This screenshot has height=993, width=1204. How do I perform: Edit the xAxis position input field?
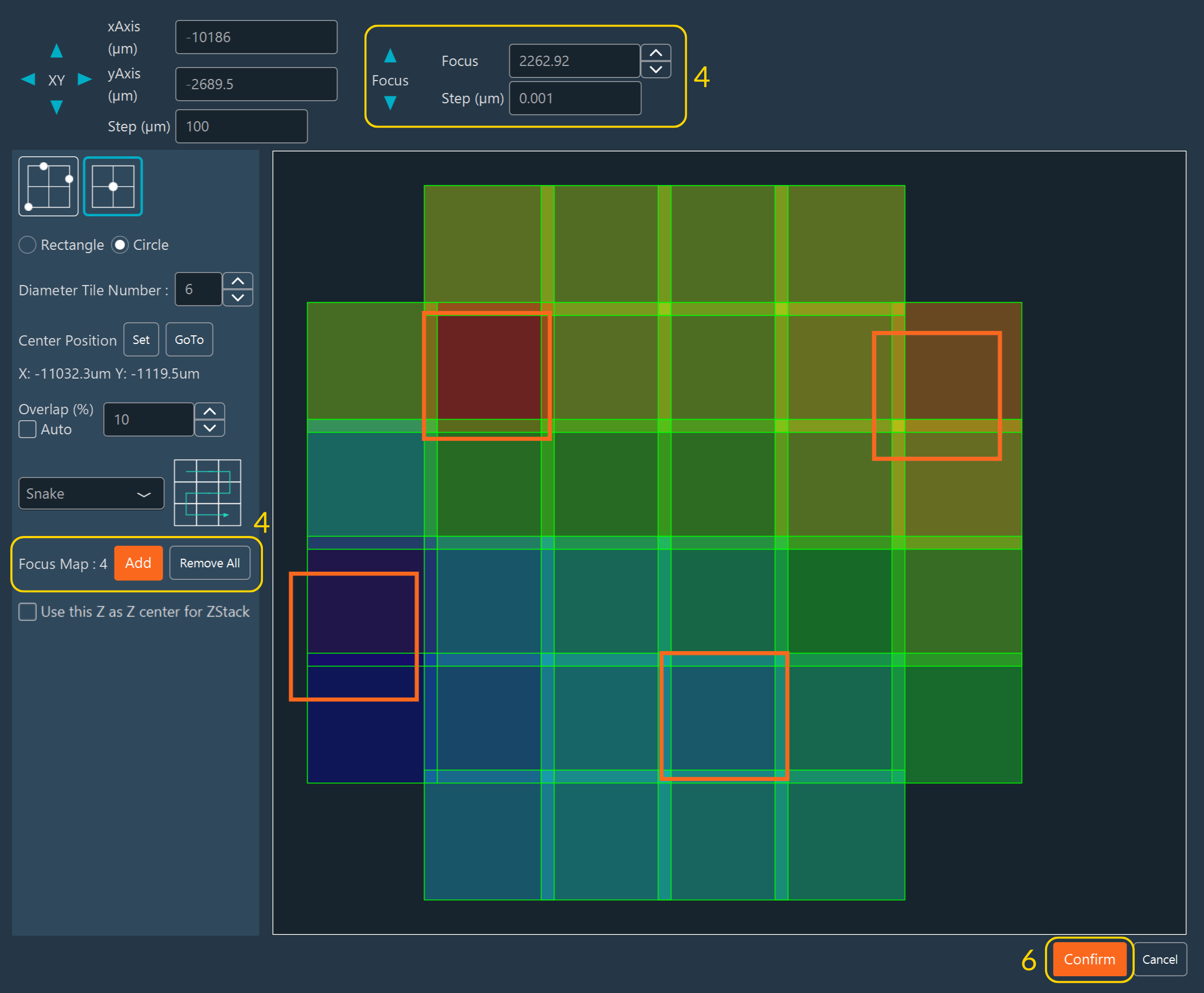coord(256,37)
